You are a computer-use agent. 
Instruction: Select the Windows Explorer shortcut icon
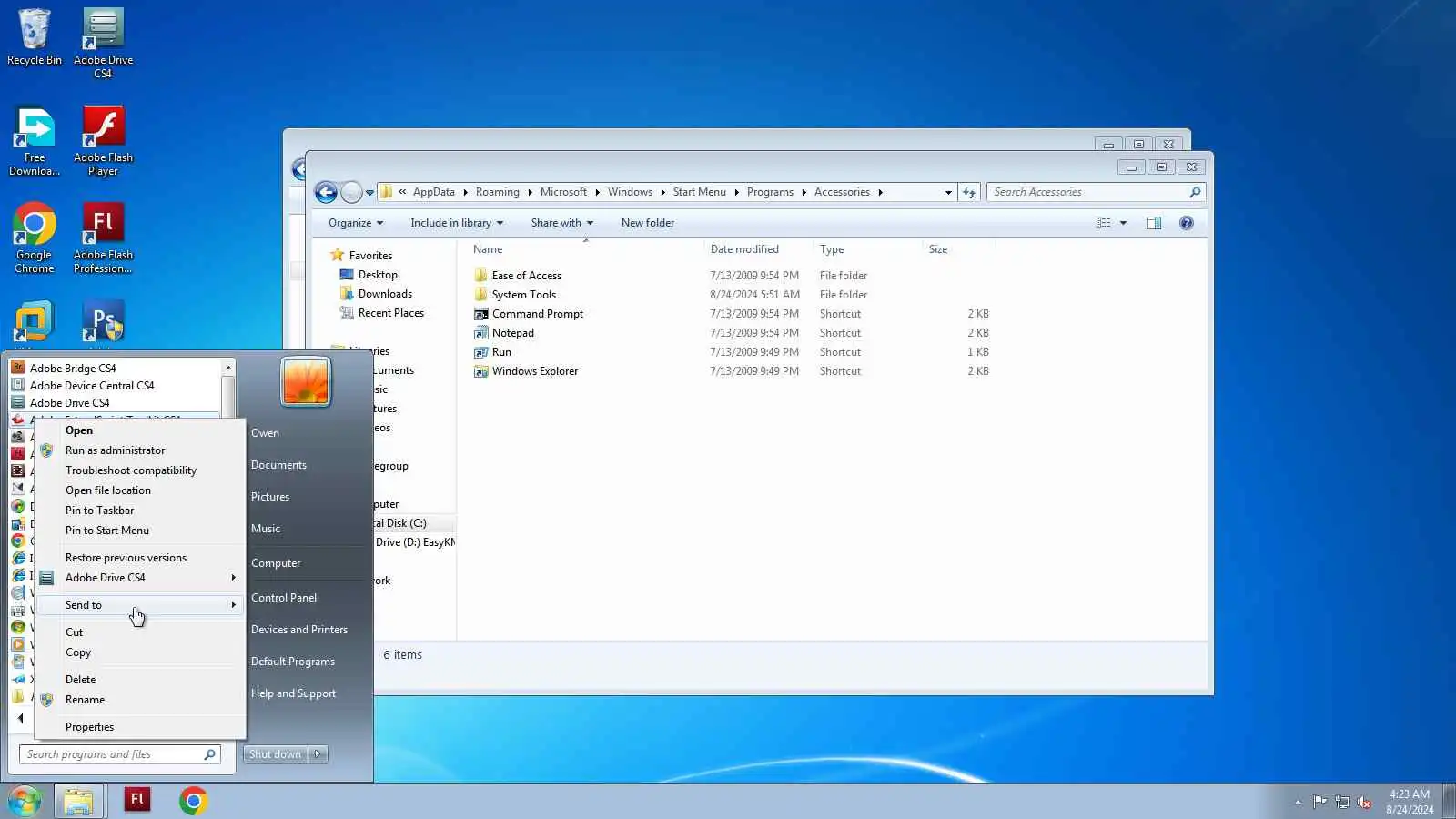pyautogui.click(x=481, y=371)
